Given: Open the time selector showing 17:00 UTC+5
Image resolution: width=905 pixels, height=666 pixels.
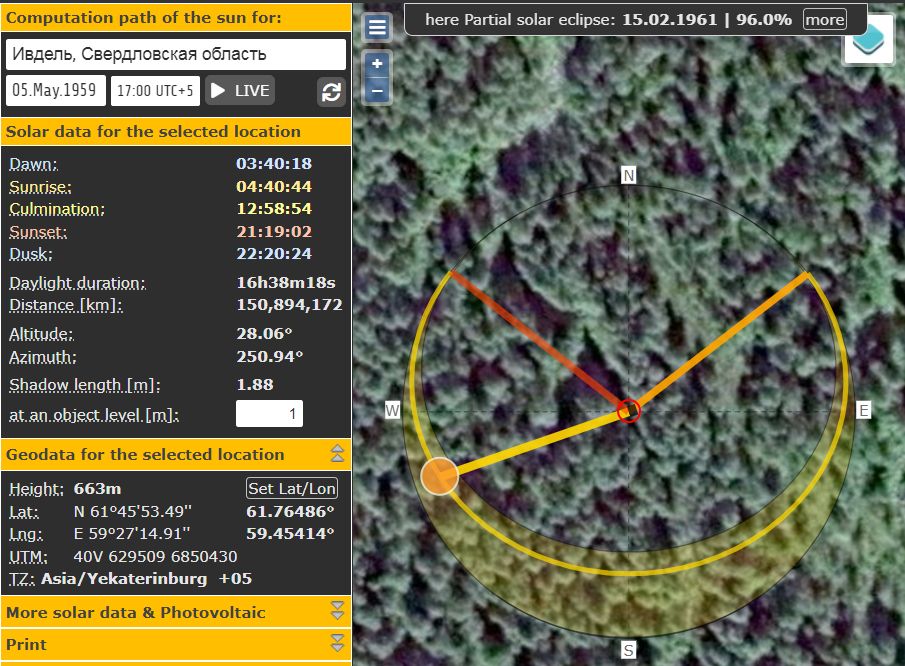Looking at the screenshot, I should [155, 91].
